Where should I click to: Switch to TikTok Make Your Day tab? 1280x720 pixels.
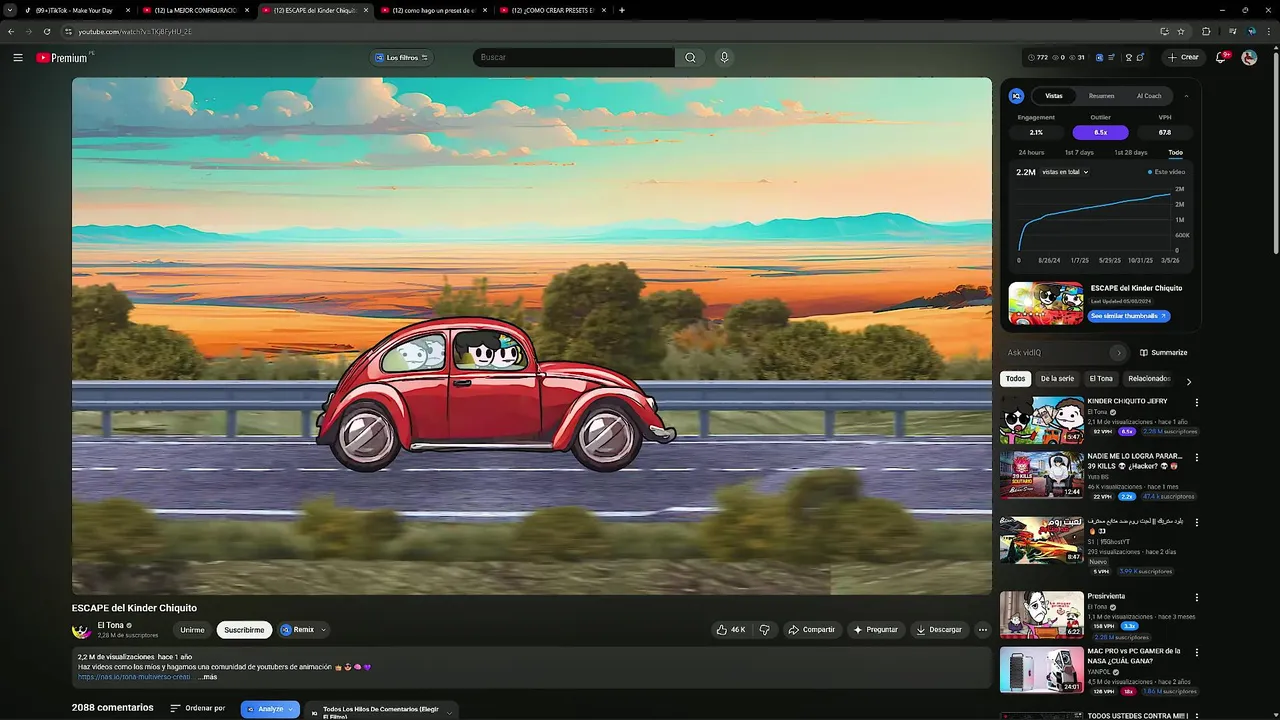(74, 10)
